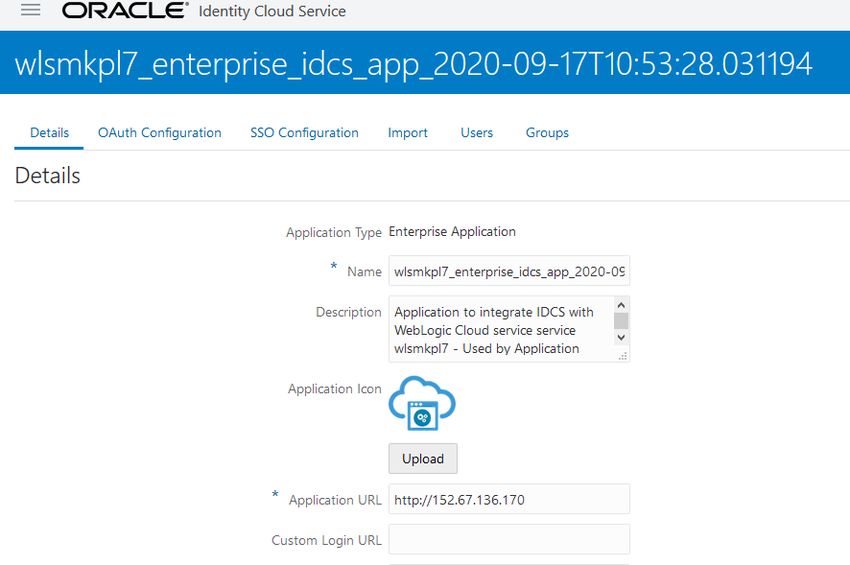Click the Oracle logo

[125, 10]
